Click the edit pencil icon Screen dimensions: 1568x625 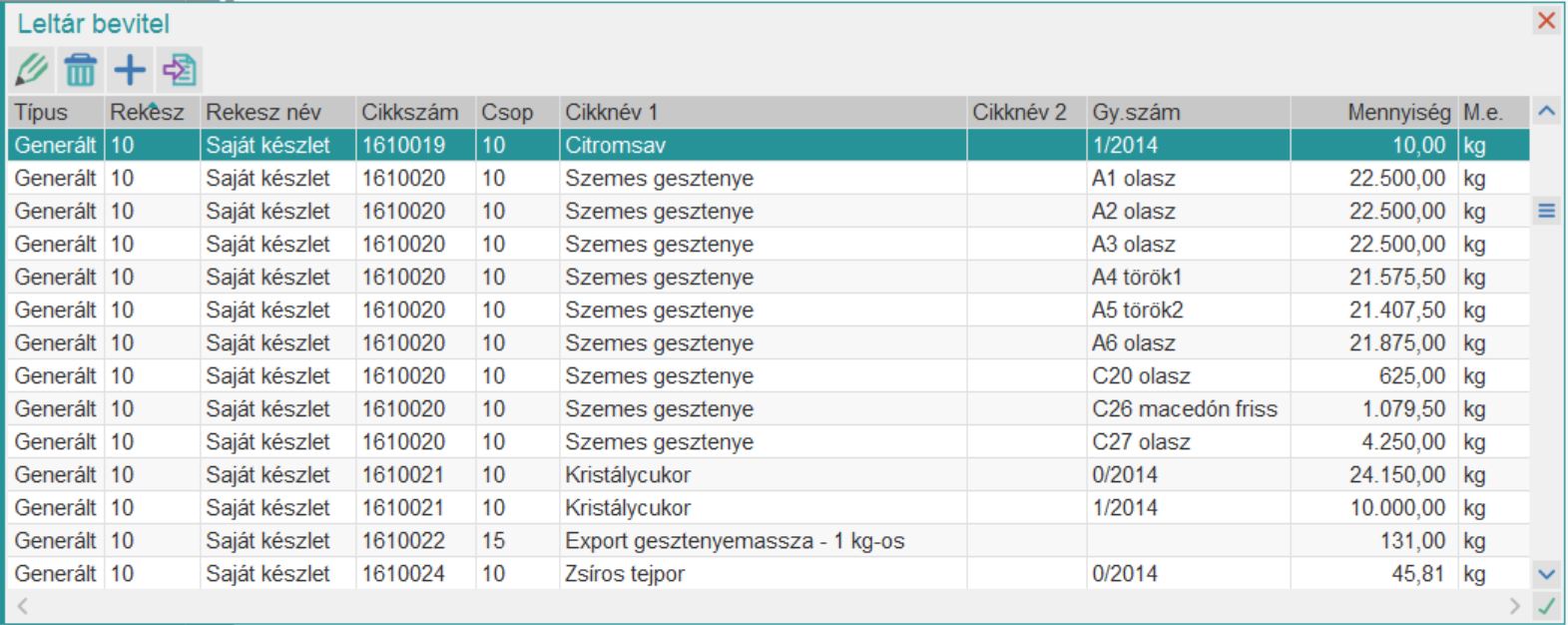point(32,70)
